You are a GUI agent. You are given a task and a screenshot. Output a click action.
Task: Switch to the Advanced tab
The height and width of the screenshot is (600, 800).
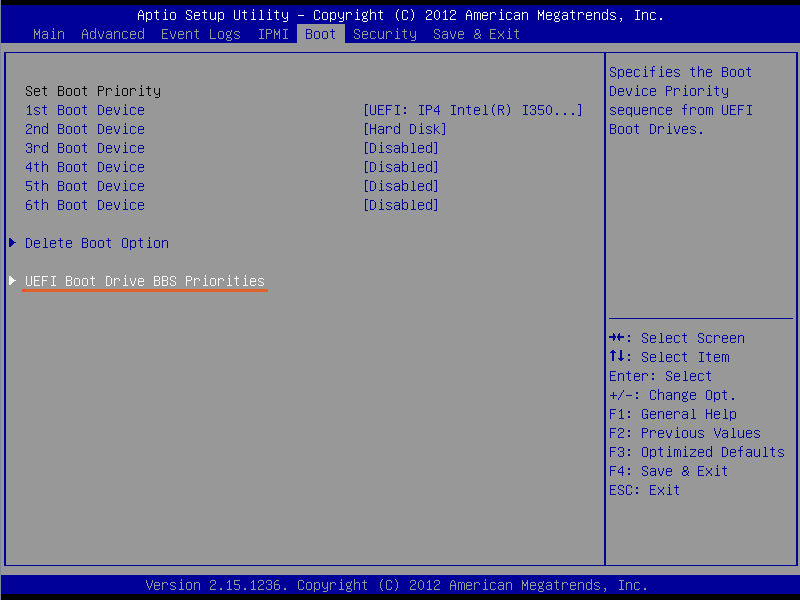click(x=112, y=34)
